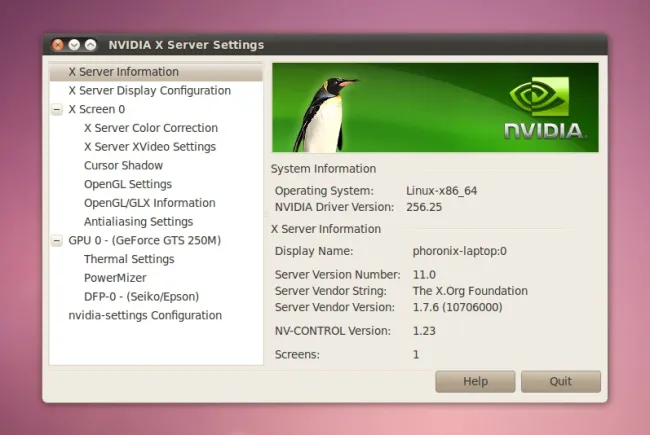
Task: Click the Help button
Action: [x=475, y=382]
